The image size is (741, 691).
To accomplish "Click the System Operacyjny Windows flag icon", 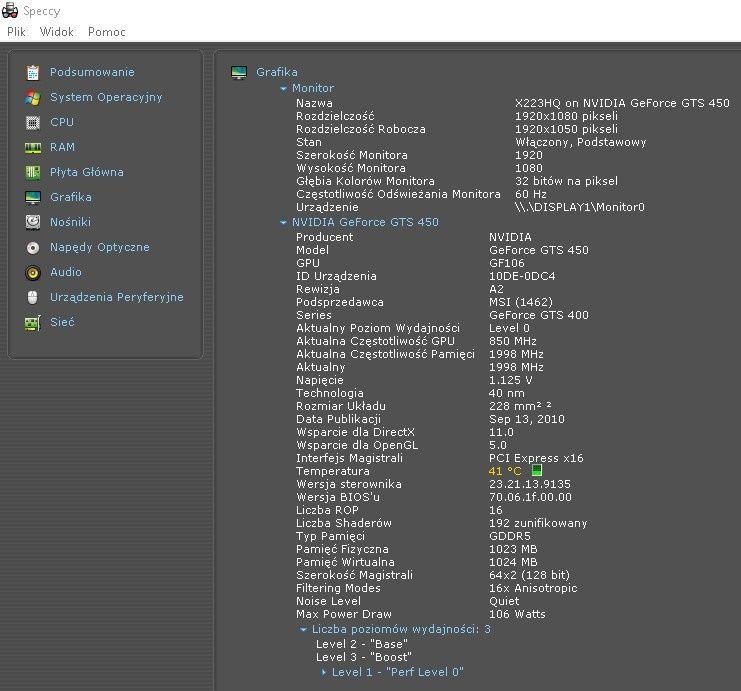I will tap(33, 97).
